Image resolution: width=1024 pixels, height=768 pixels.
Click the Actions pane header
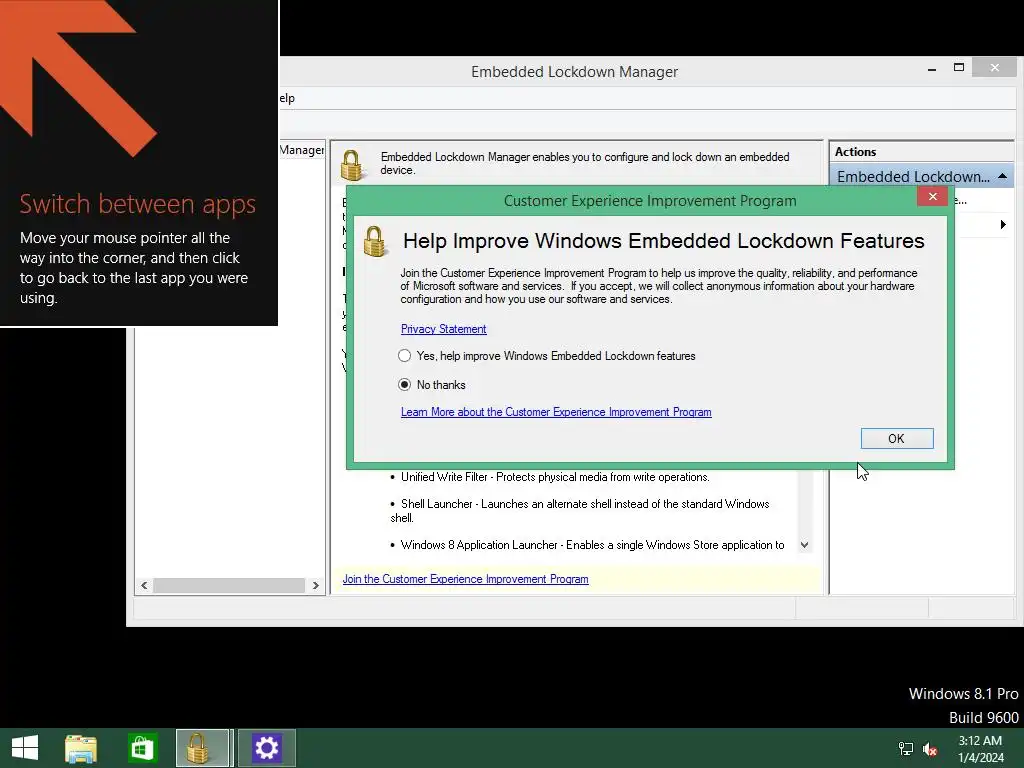point(921,152)
